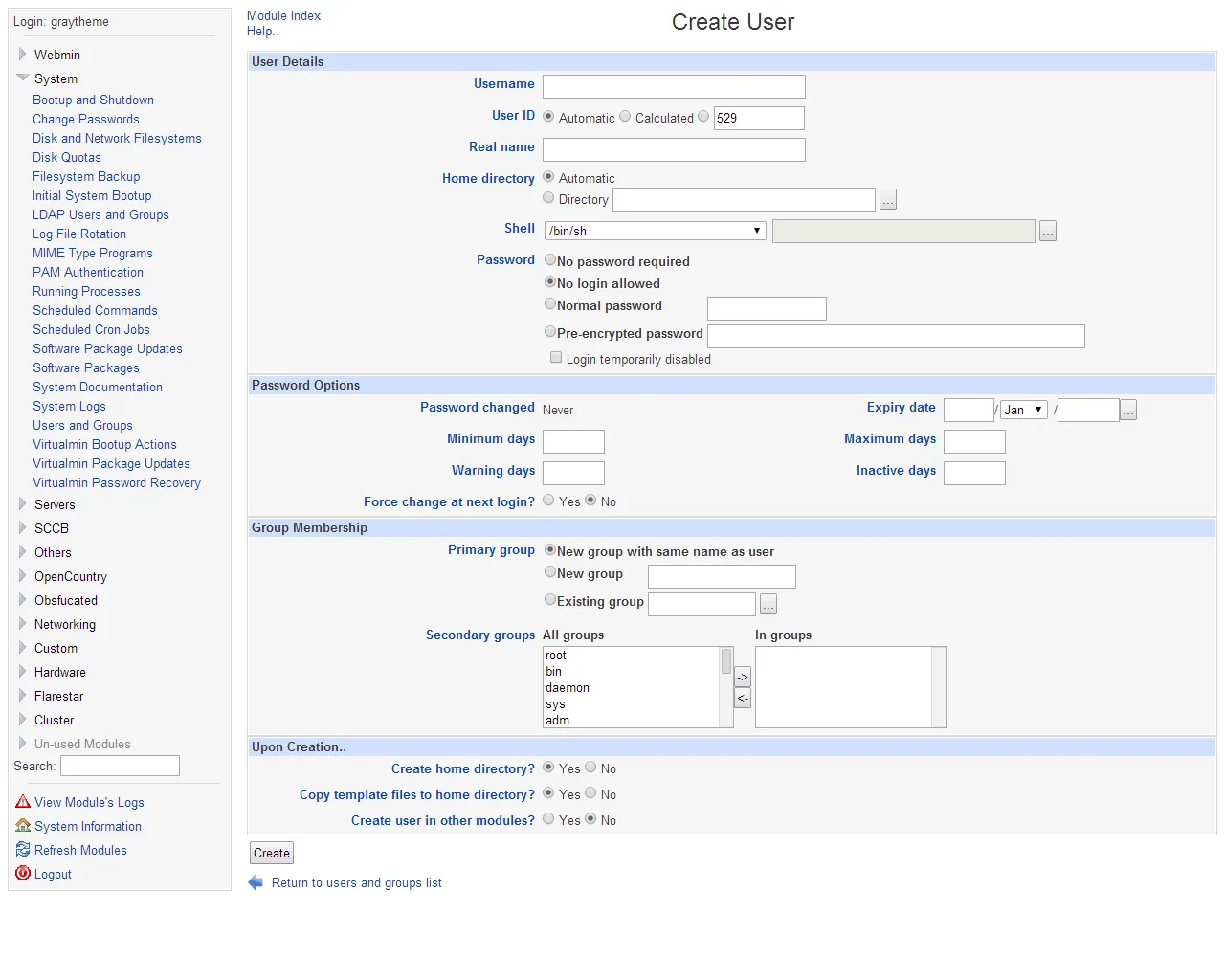Click the View Module's Logs warning icon
Viewport: 1225px width, 980px height.
click(23, 802)
